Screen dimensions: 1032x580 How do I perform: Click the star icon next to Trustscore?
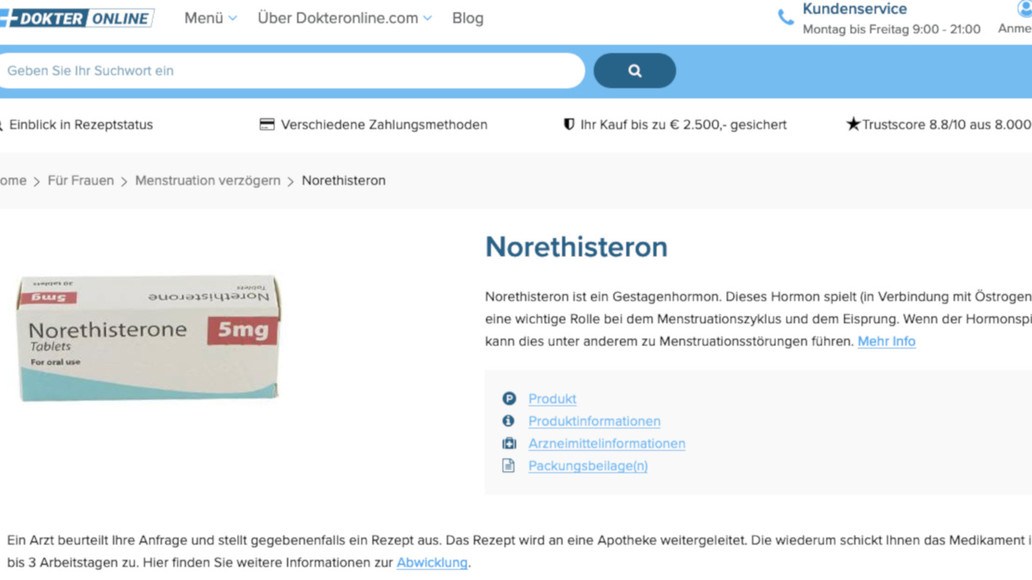[x=852, y=125]
